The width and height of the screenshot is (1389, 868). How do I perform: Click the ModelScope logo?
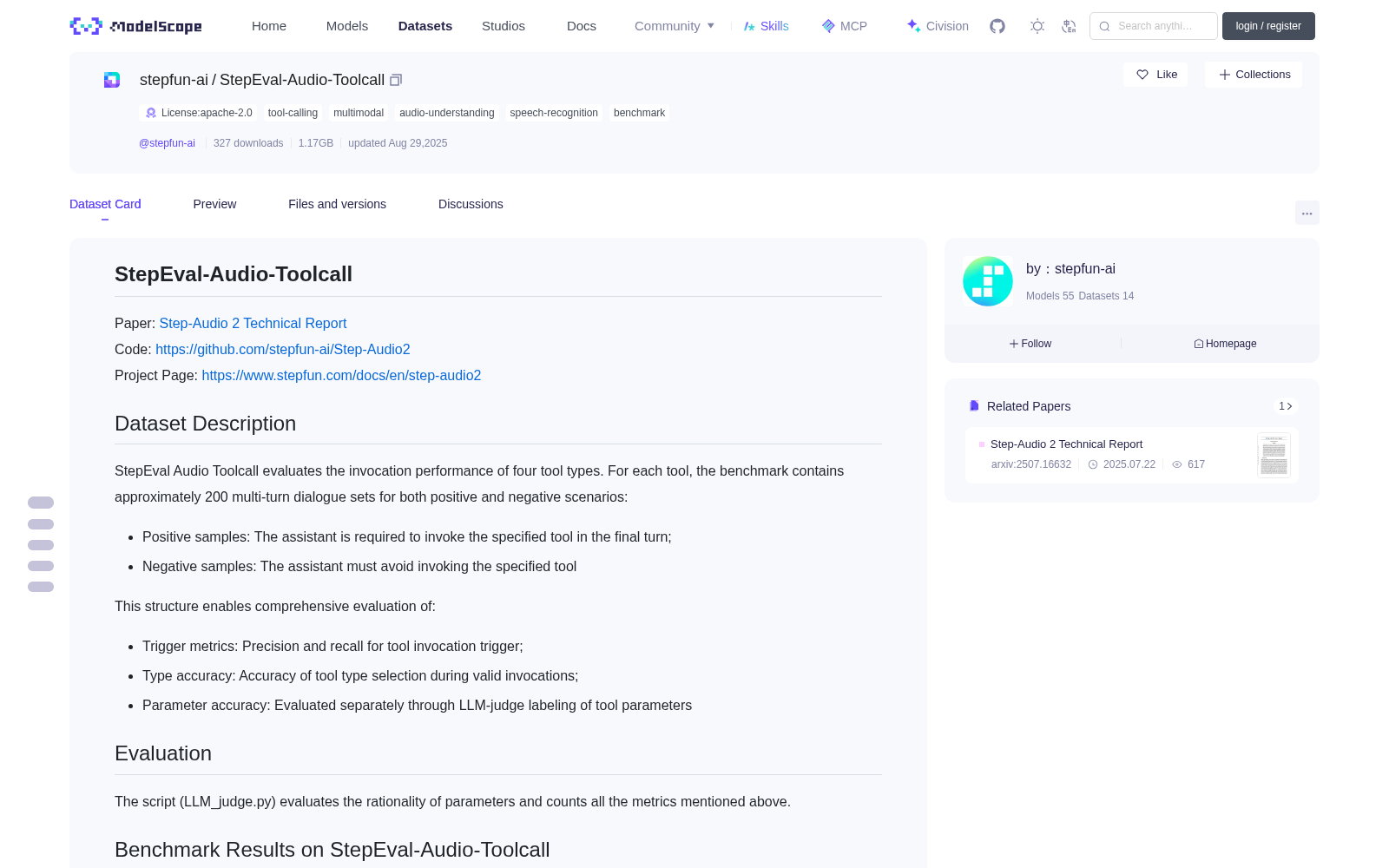[136, 26]
